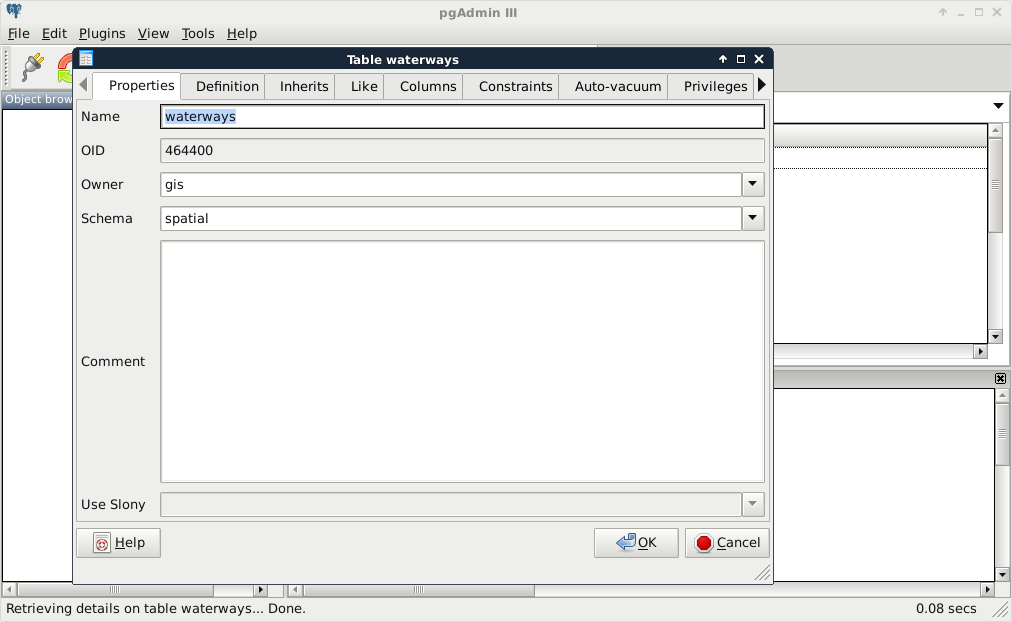The image size is (1012, 622).
Task: Click the Schema combo field with spatial
Action: [x=450, y=218]
